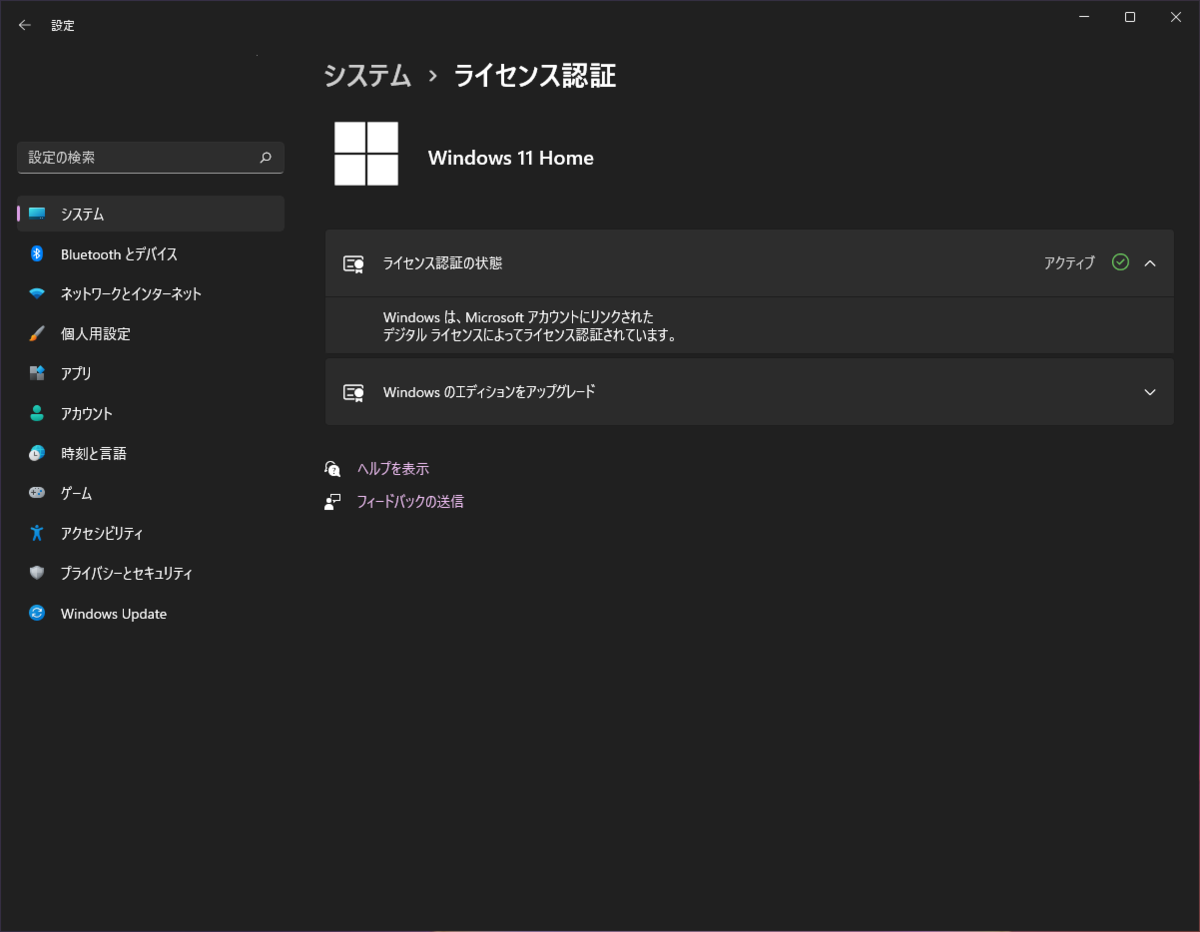Screen dimensions: 1200x932
Task: Click the システム monitor icon in sidebar
Action: (x=37, y=214)
